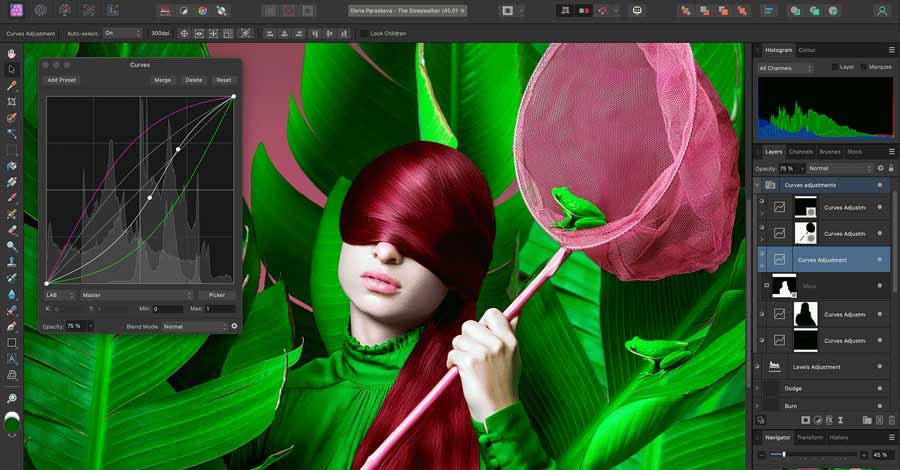Toggle visibility of Levels Adjustment layer

758,367
